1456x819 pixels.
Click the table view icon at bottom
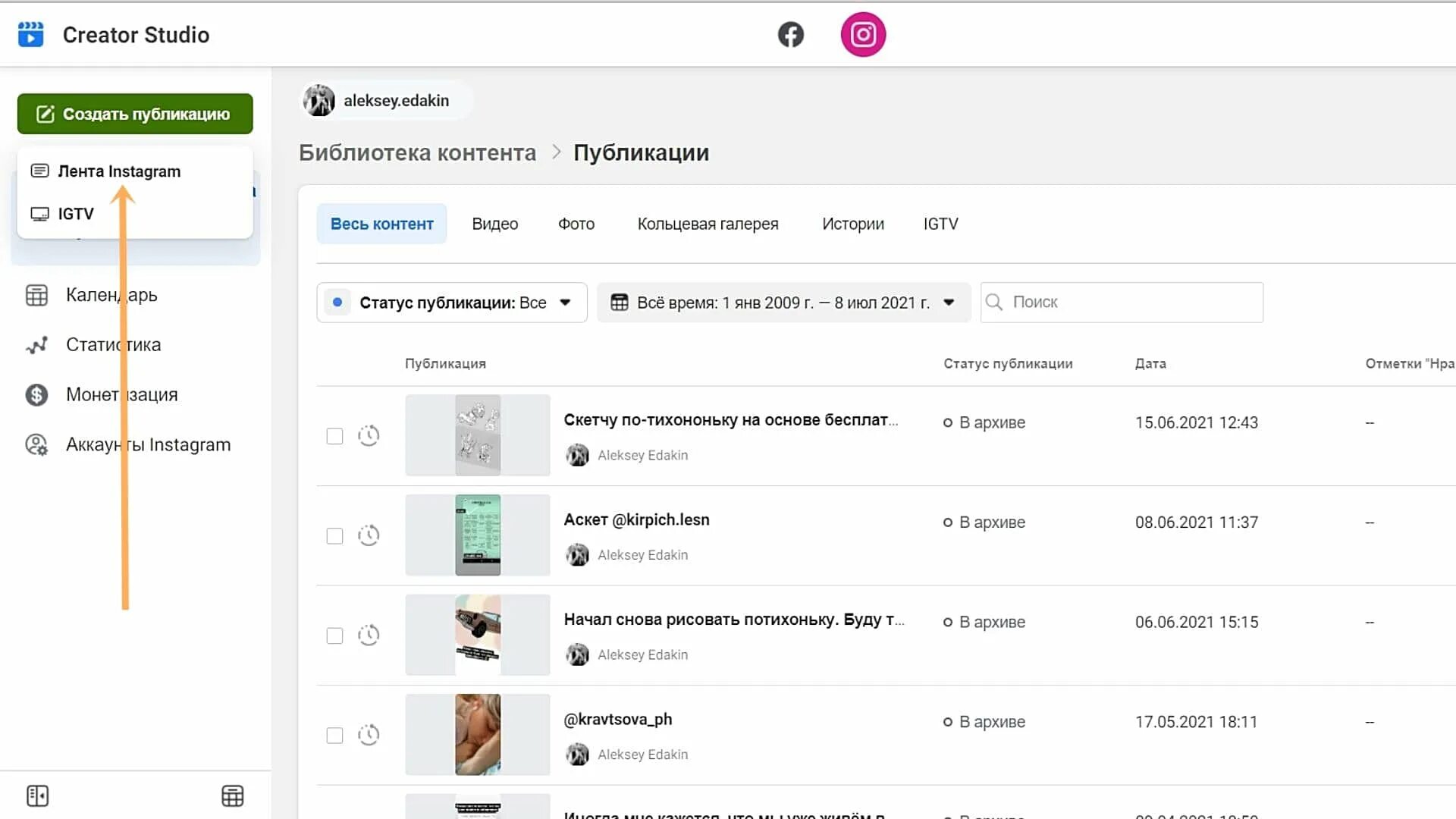click(x=232, y=795)
